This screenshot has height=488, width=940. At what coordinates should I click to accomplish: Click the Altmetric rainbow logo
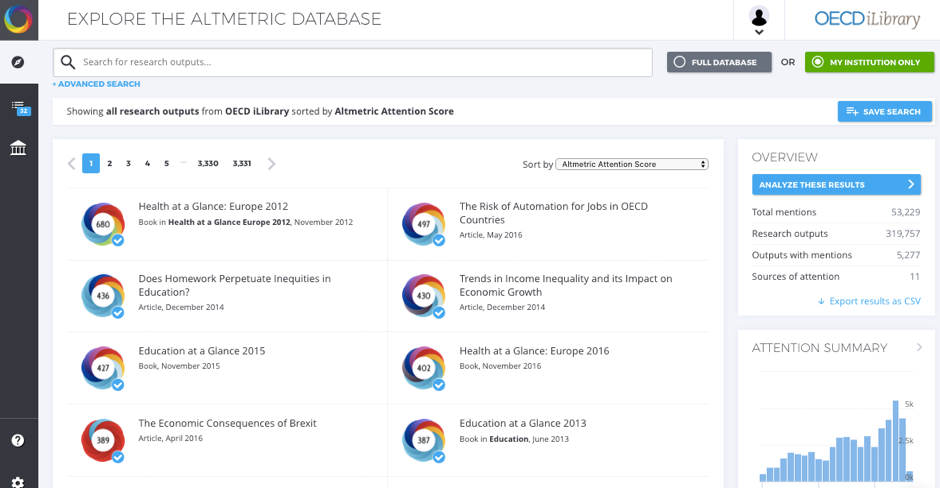pos(19,19)
